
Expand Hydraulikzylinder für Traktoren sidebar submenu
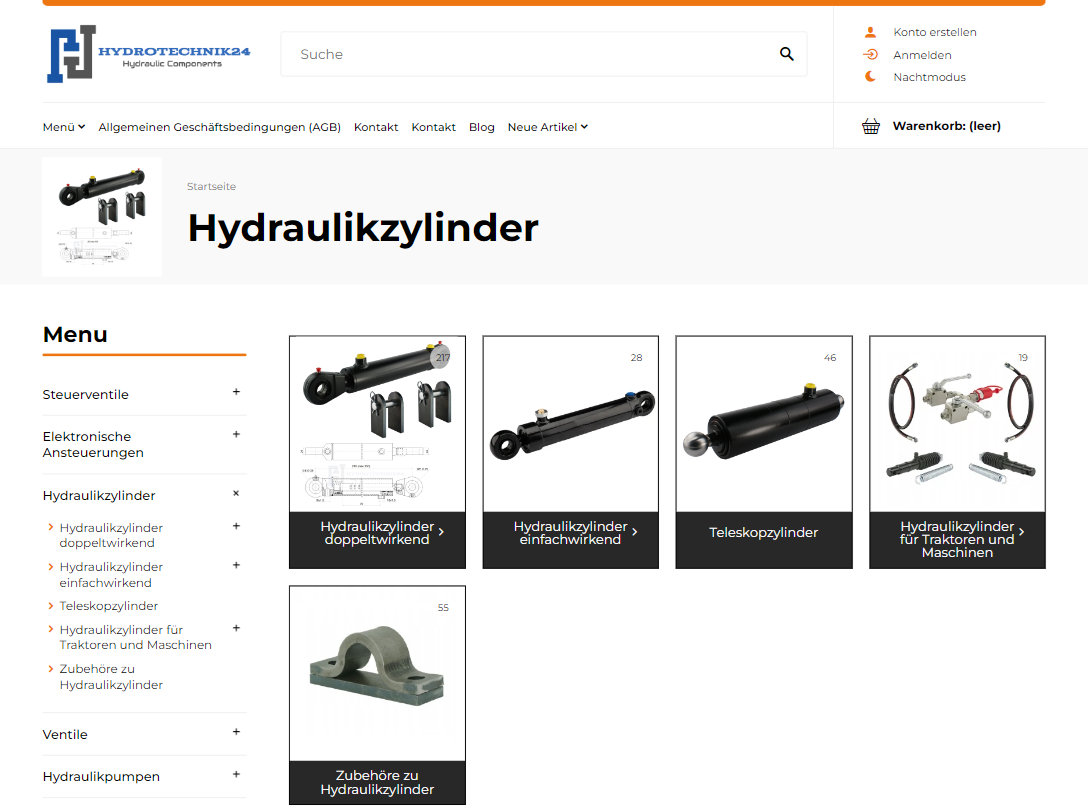[236, 628]
